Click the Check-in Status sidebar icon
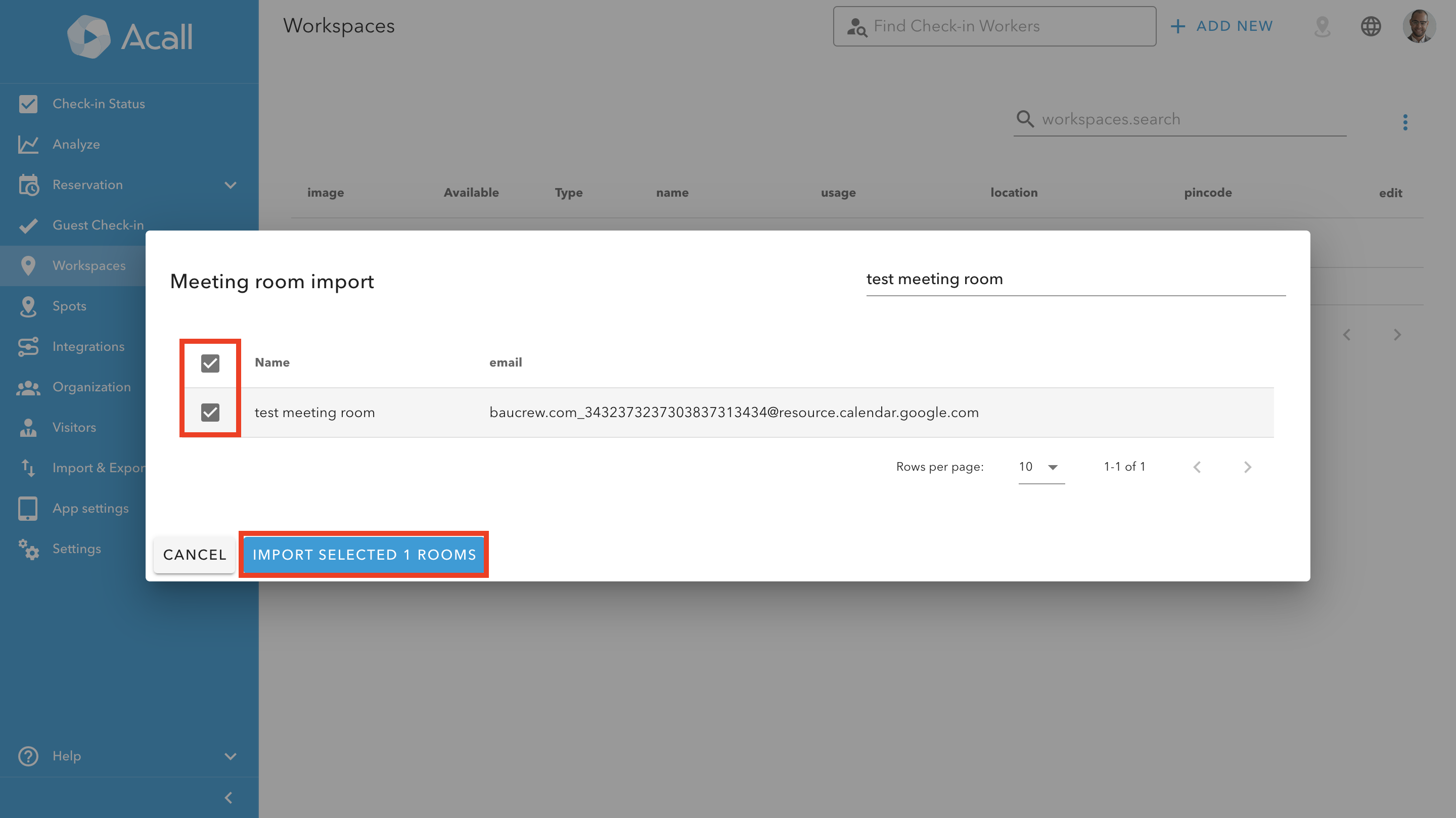 (x=28, y=104)
